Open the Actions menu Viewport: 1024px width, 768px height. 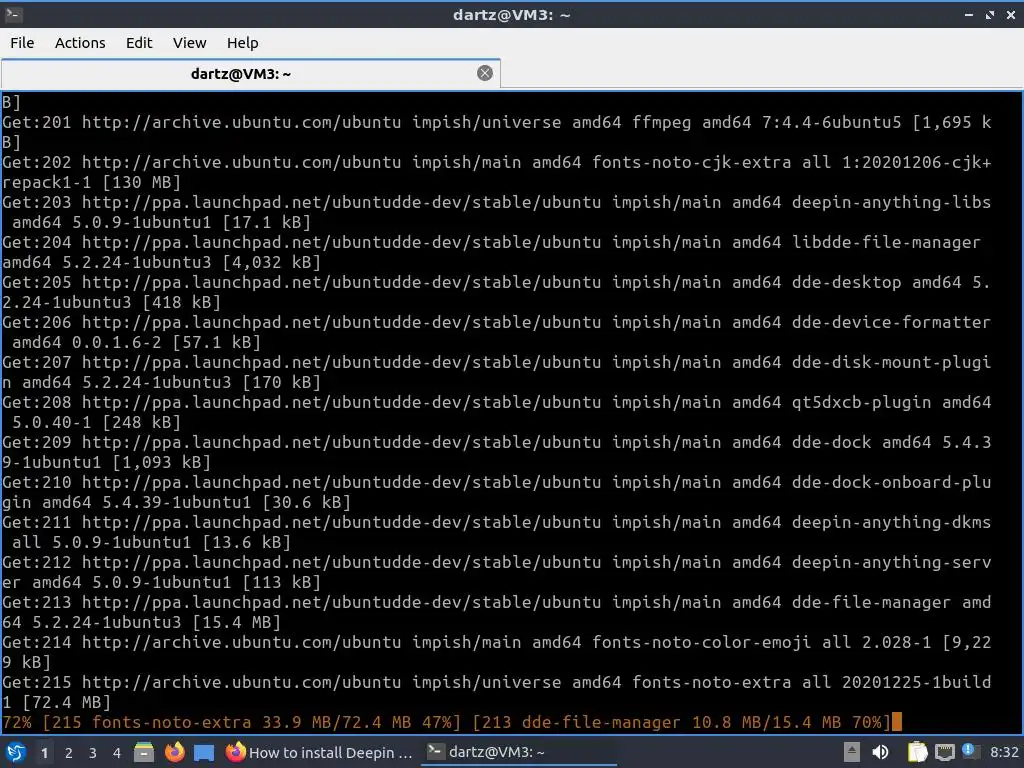(80, 42)
